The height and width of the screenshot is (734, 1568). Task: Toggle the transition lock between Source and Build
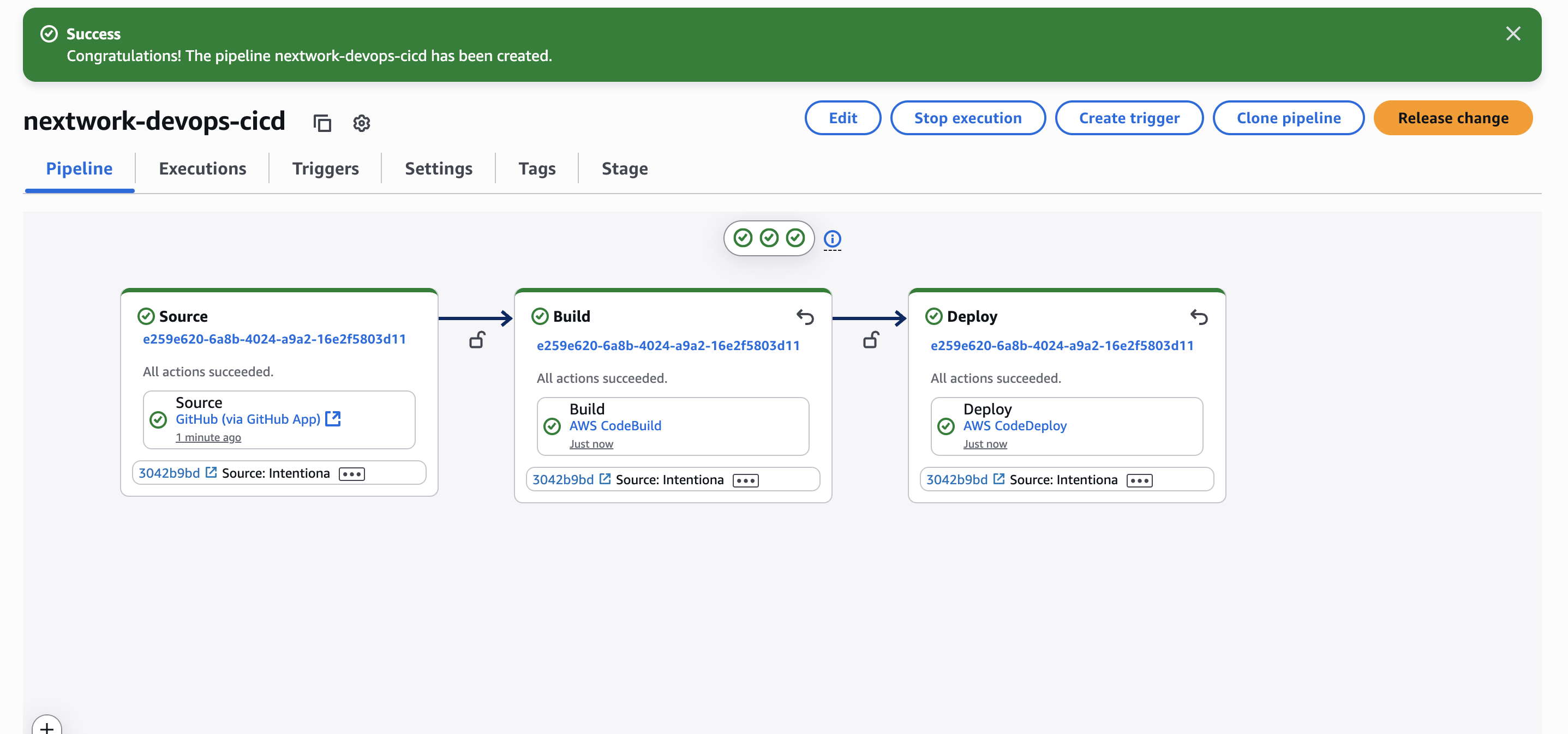click(x=477, y=340)
